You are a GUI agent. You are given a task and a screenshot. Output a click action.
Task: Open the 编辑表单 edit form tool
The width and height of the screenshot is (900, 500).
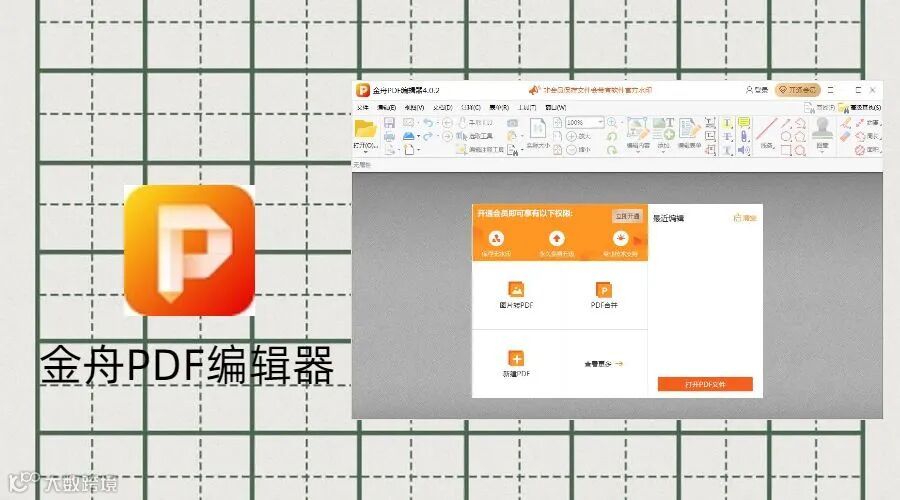tap(689, 134)
